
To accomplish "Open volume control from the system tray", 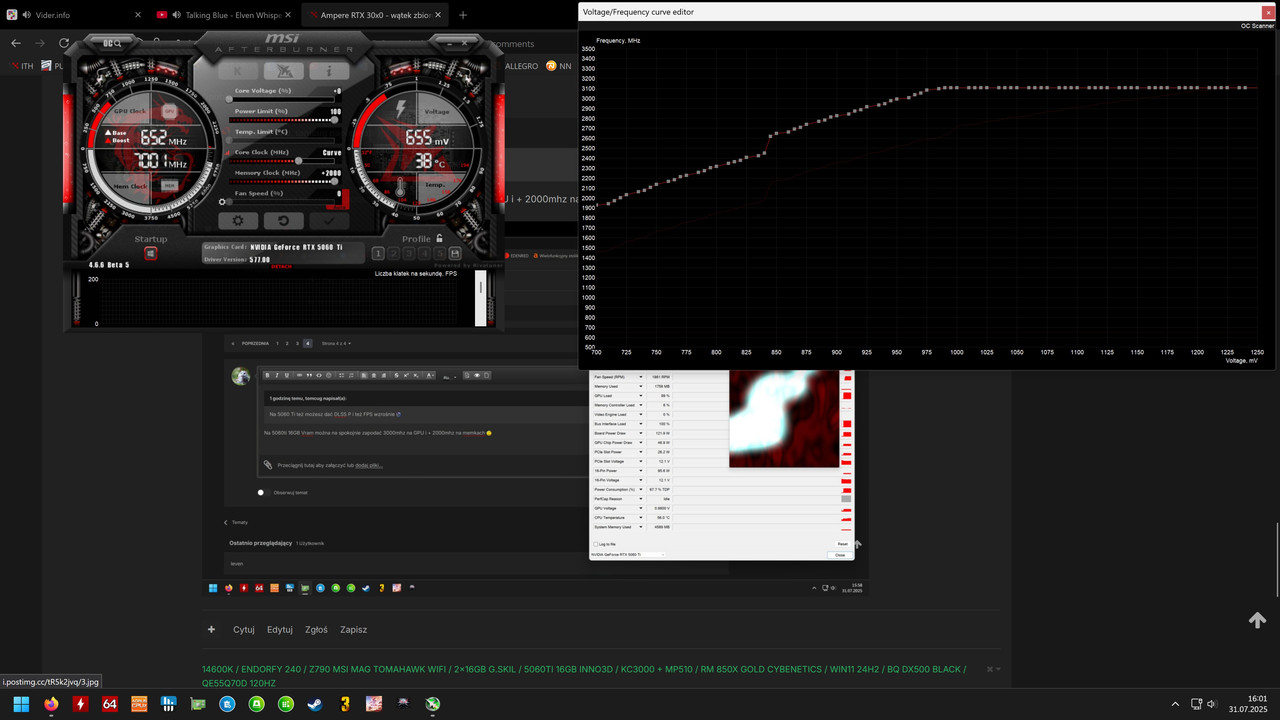I will 1211,704.
